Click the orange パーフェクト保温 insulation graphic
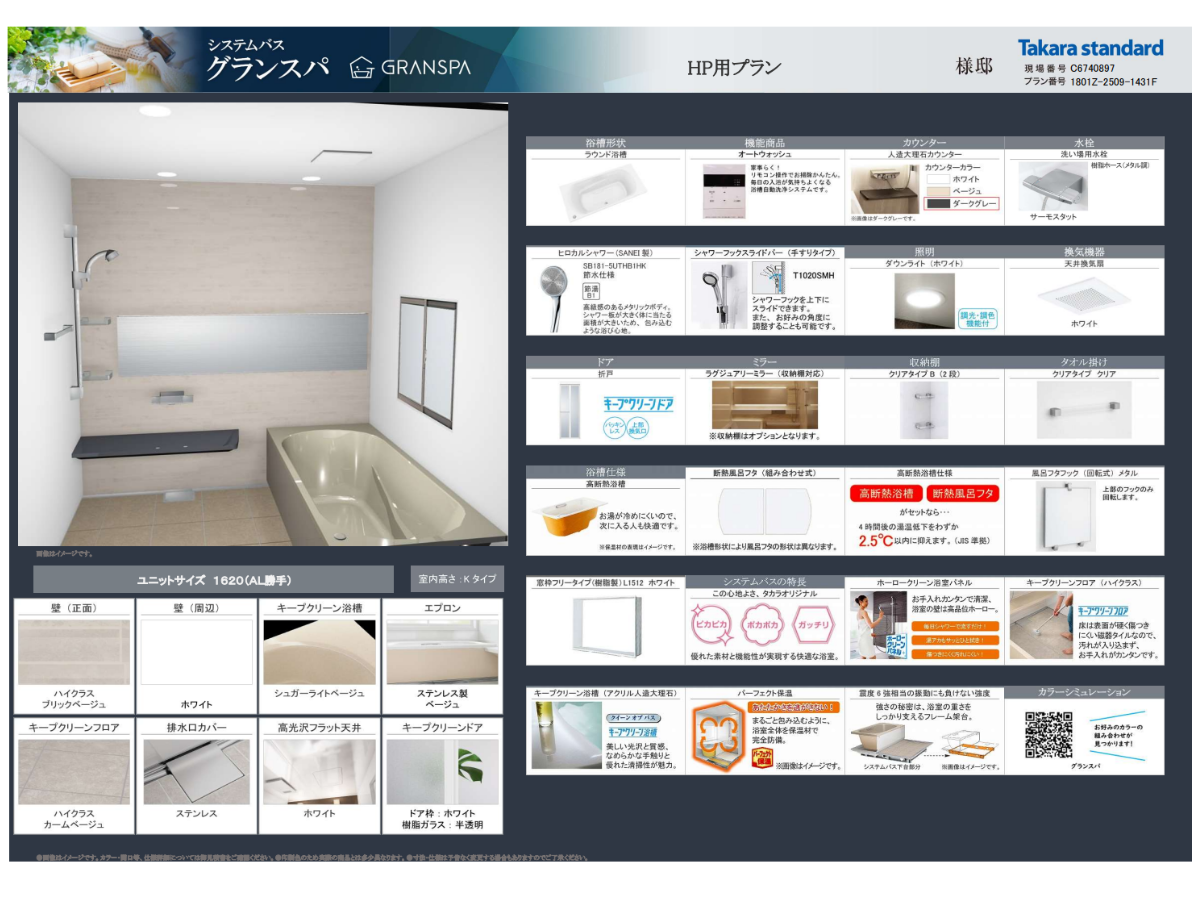1200x900 pixels. click(x=718, y=733)
